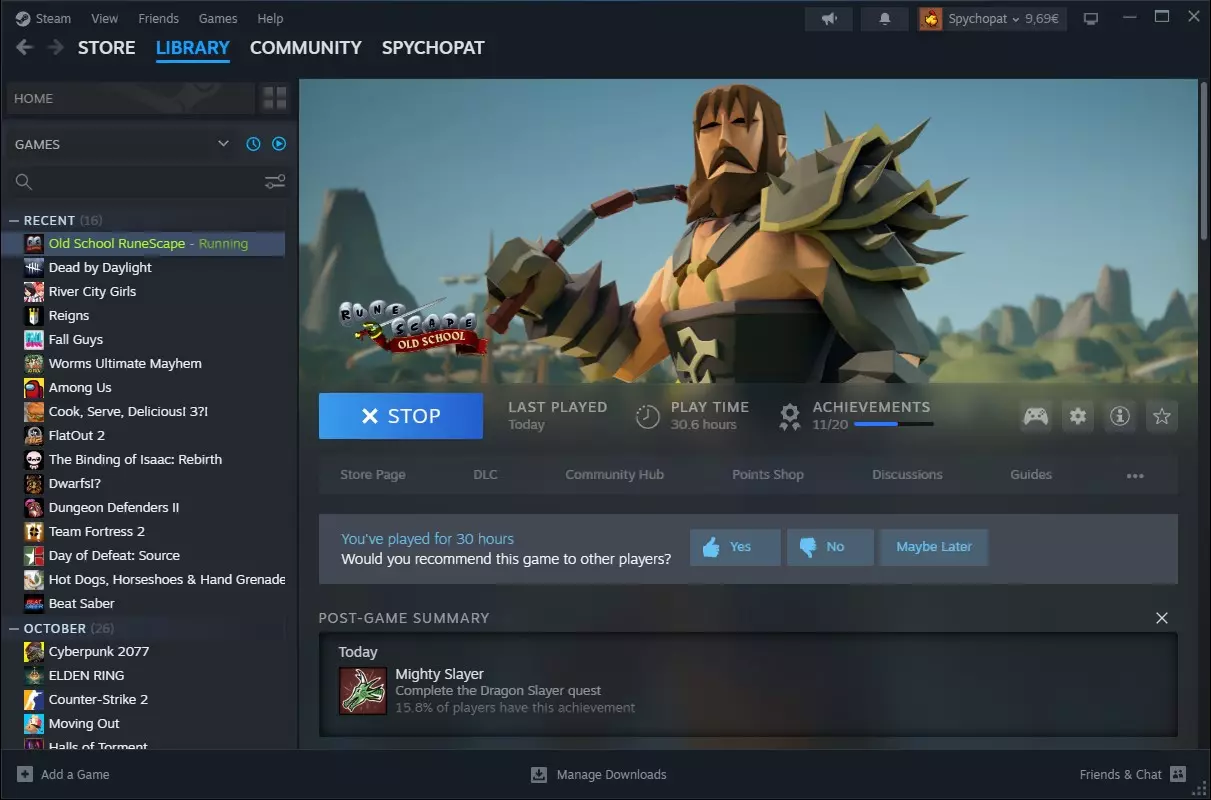Click the Counter-Strike 2 game icon
The height and width of the screenshot is (800, 1211).
coord(34,700)
